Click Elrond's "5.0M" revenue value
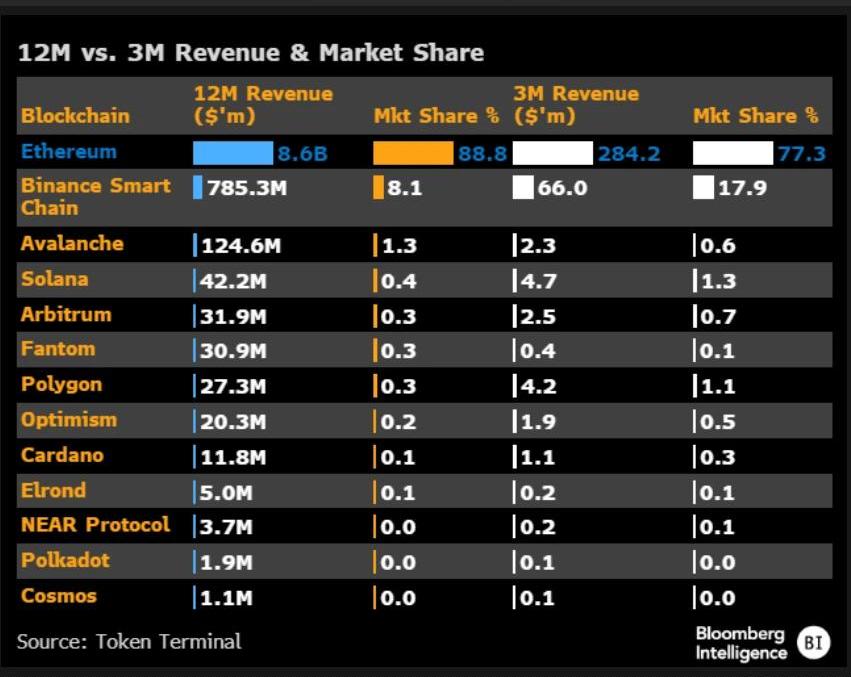Screen dimensions: 851x677 (x=226, y=493)
